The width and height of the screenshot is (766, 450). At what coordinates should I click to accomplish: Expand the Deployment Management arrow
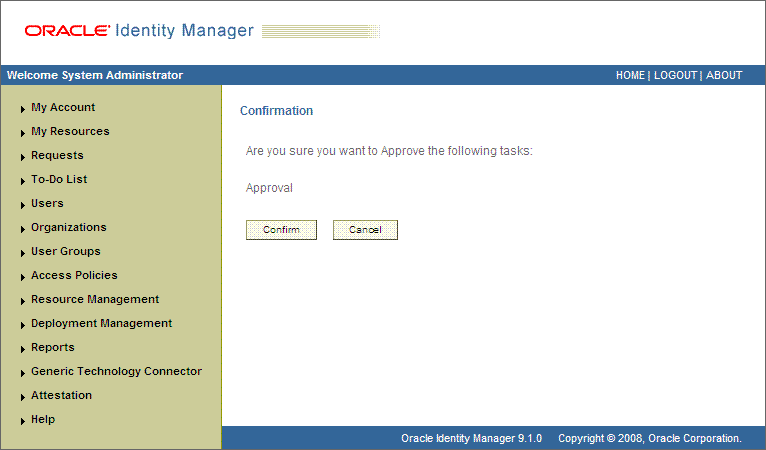pos(22,325)
